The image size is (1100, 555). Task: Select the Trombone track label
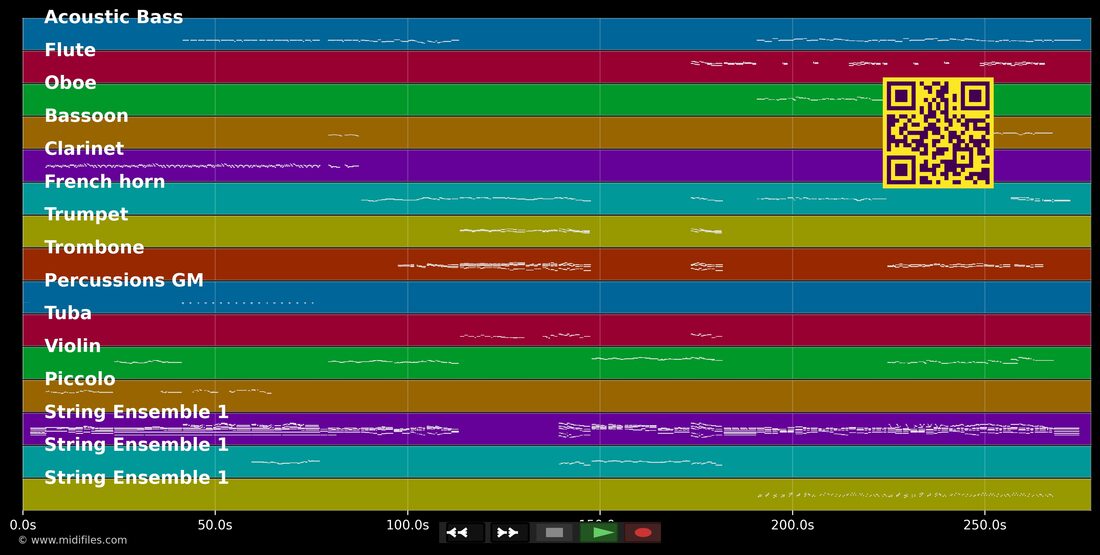click(x=94, y=247)
